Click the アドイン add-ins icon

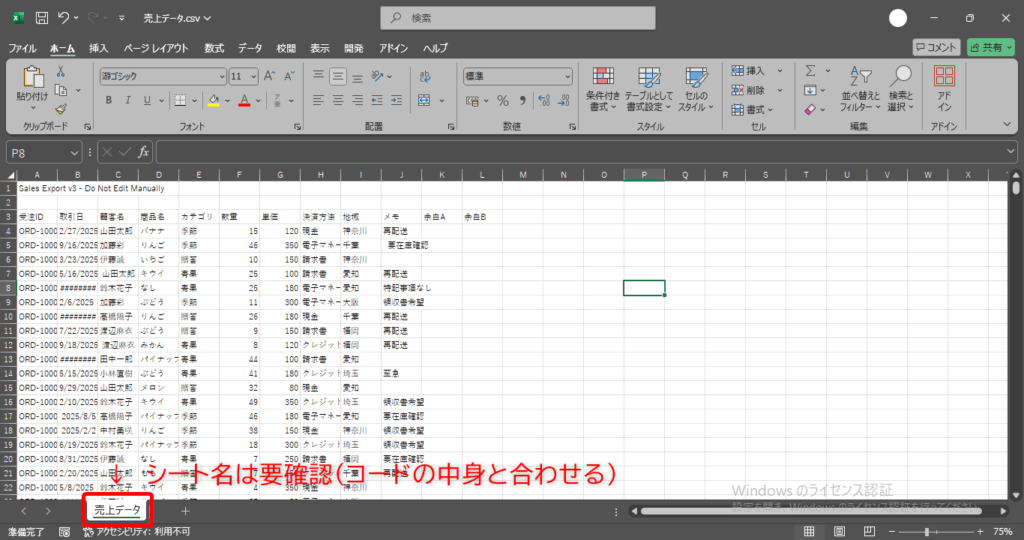pos(943,89)
